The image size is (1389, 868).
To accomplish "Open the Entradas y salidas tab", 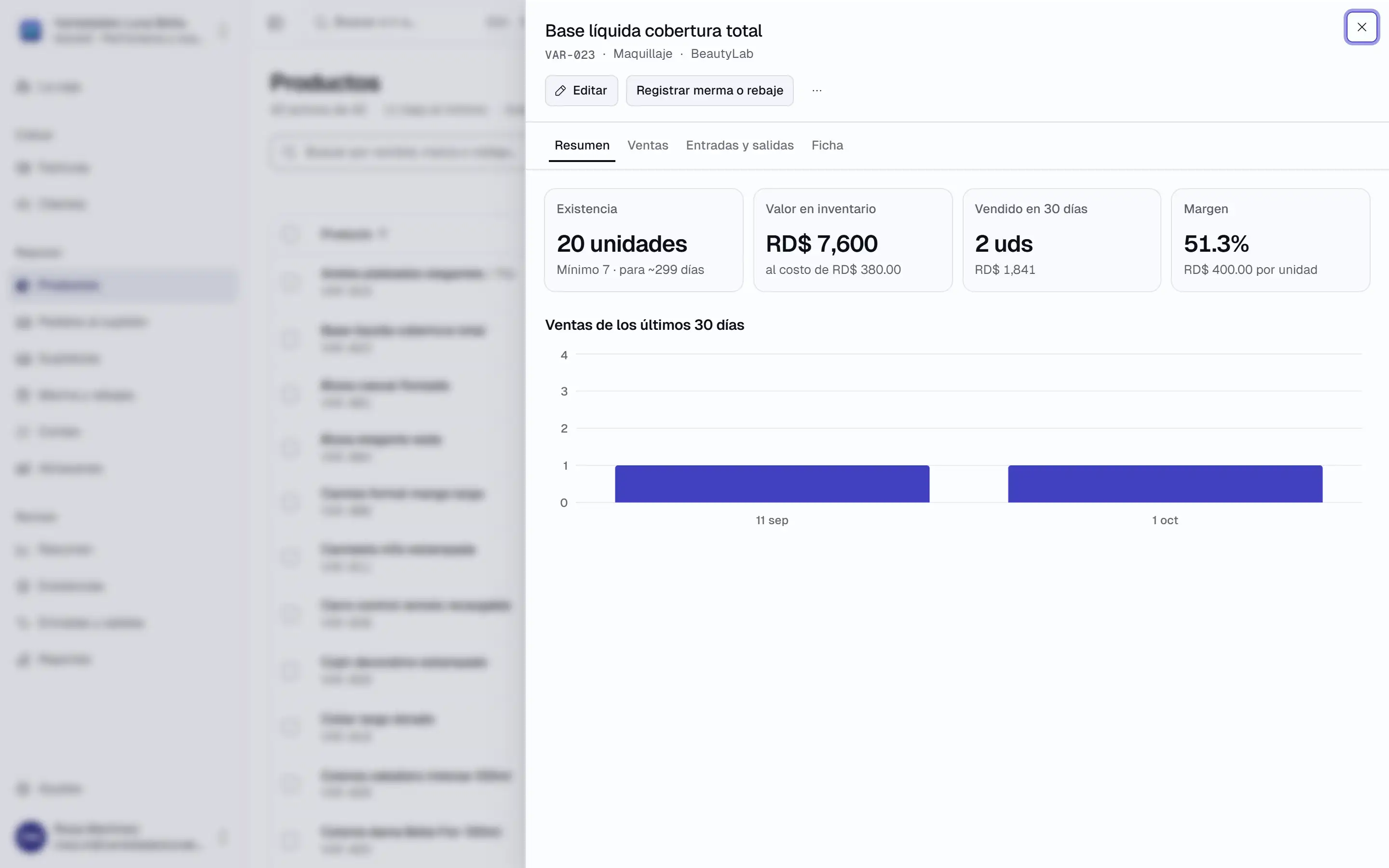I will [x=739, y=145].
